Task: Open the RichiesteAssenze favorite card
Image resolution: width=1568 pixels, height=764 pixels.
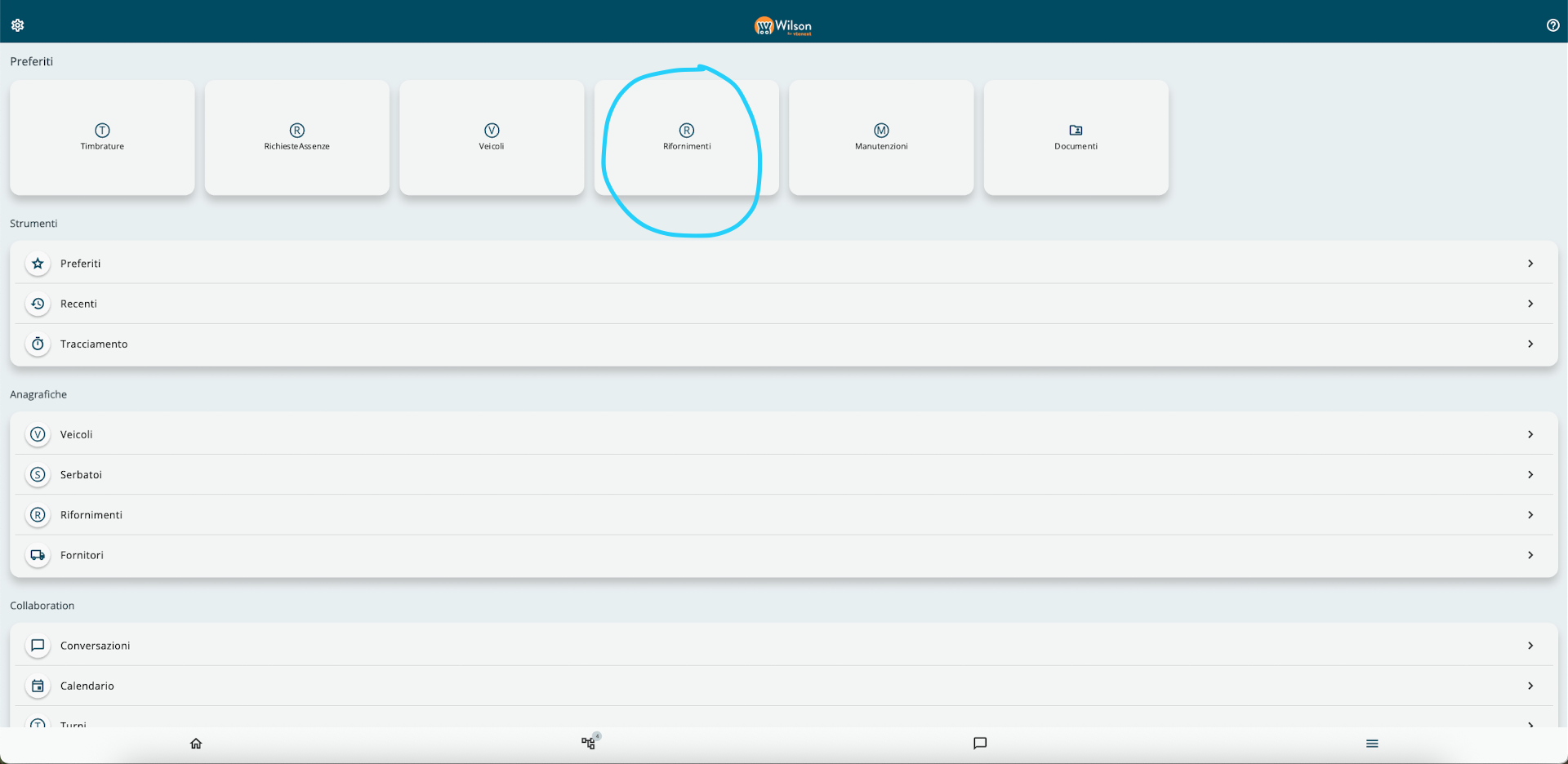Action: [x=296, y=137]
